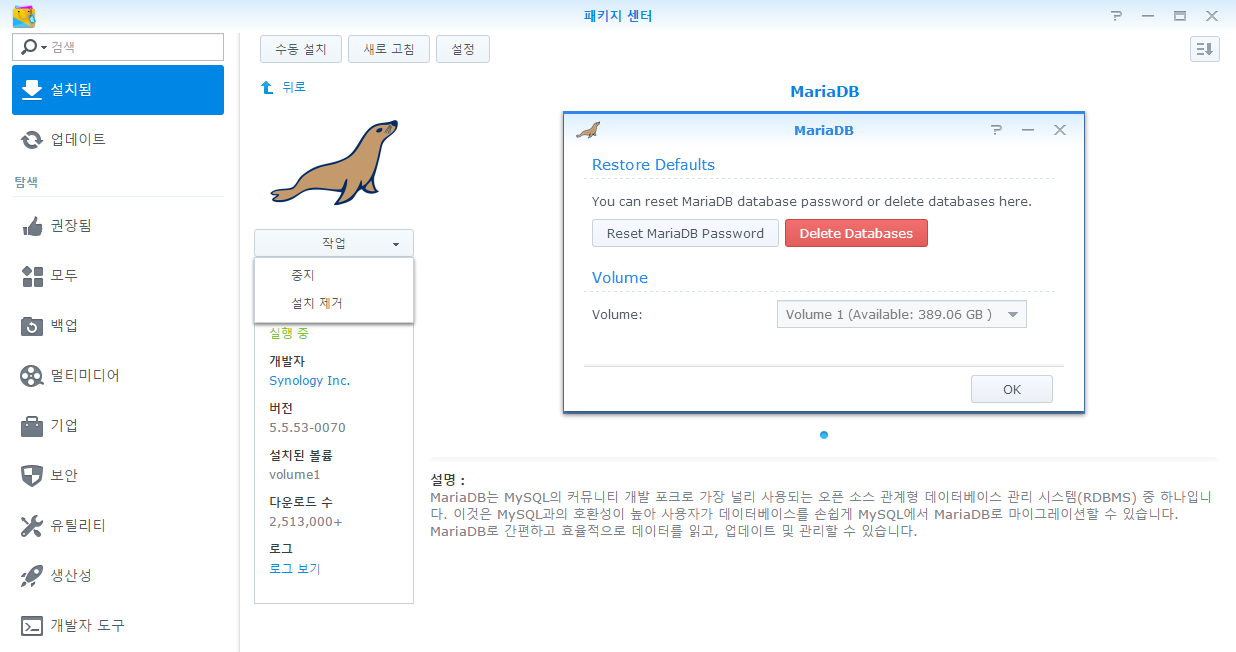This screenshot has width=1236, height=652.
Task: Expand the search options magnifier arrow
Action: [34, 48]
